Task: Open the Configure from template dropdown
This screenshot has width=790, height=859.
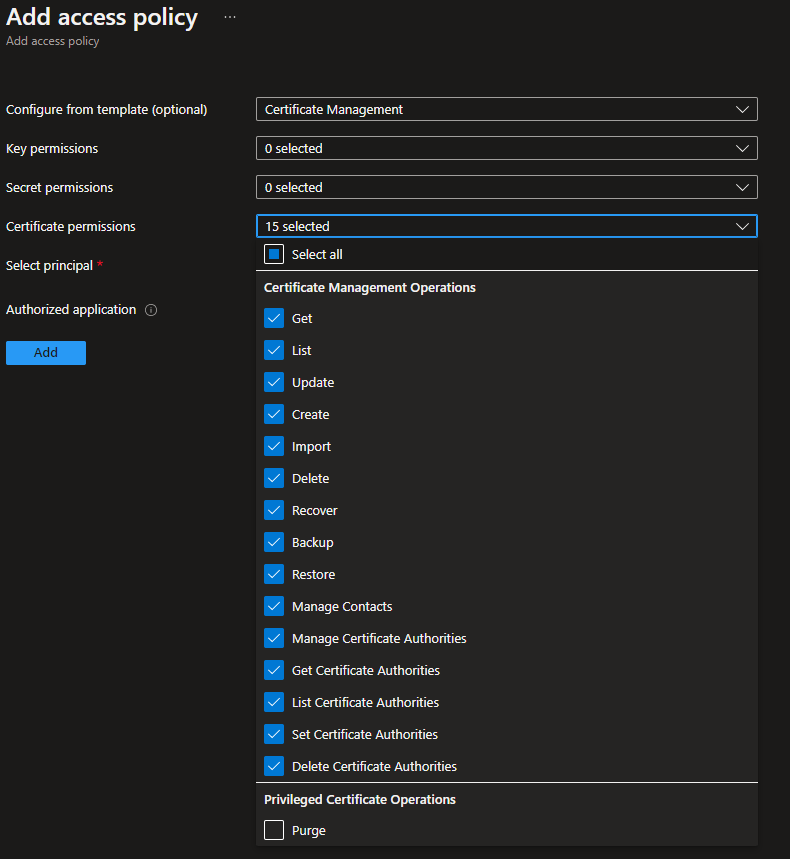Action: [506, 109]
